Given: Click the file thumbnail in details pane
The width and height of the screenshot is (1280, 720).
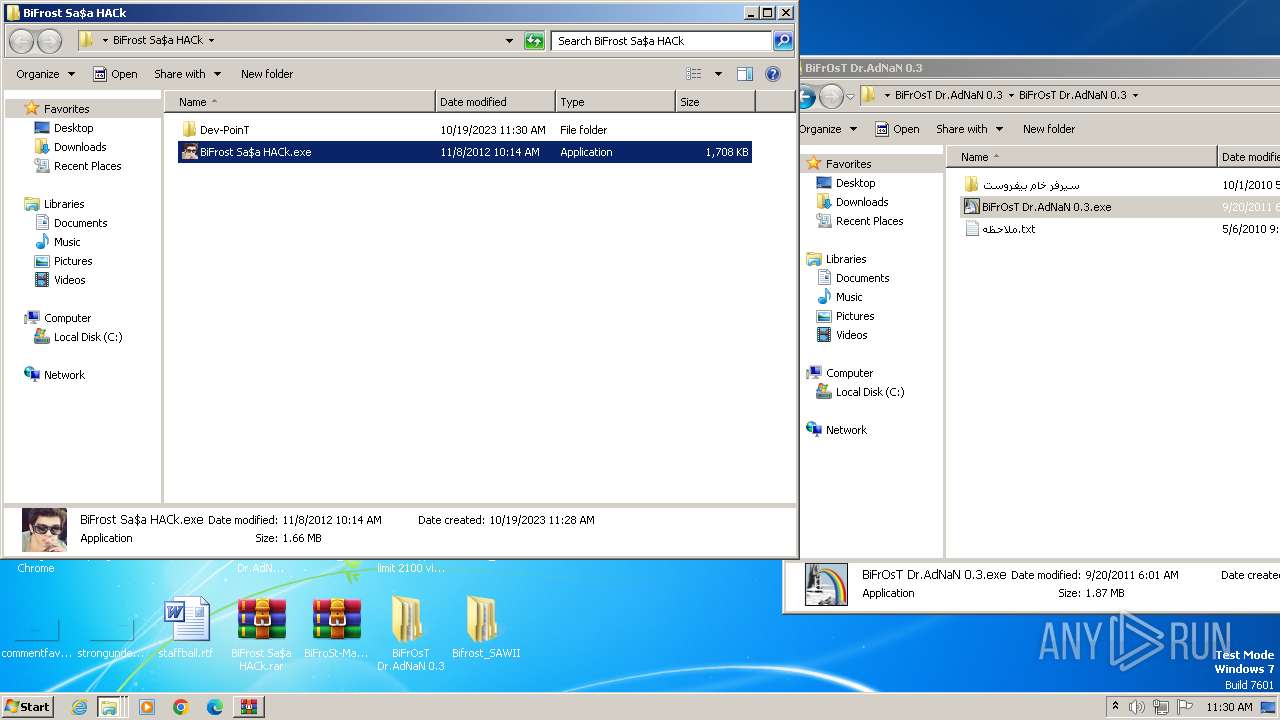Looking at the screenshot, I should [x=44, y=529].
